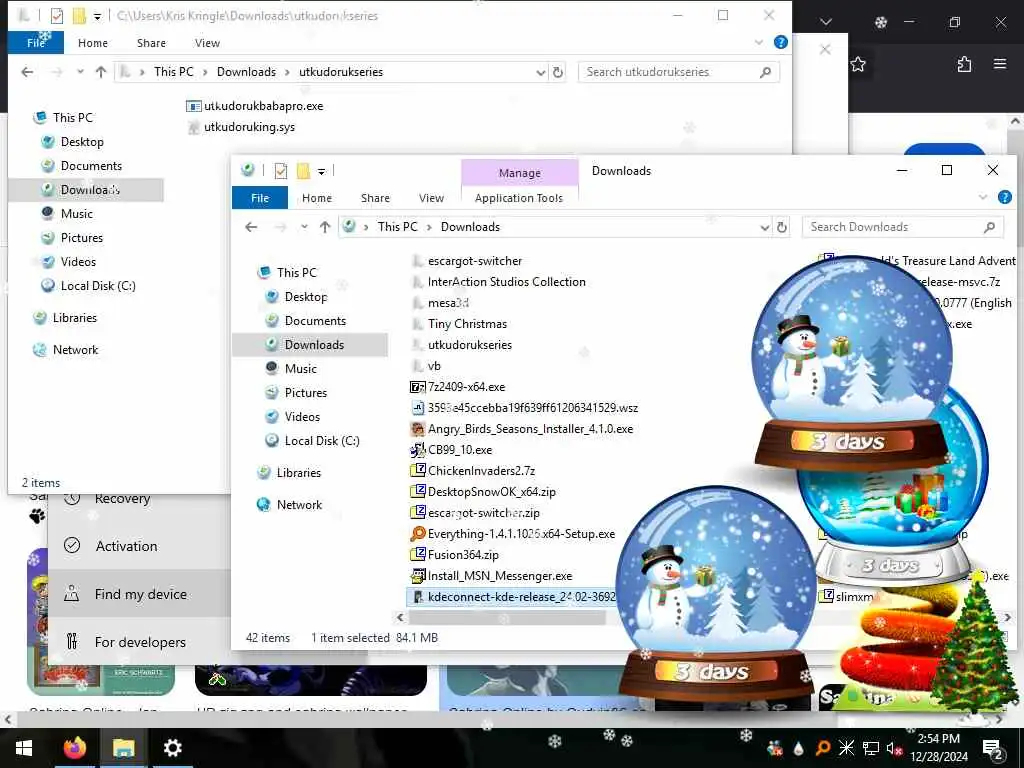Open the utkudorukseries address bar dropdown

(x=541, y=72)
